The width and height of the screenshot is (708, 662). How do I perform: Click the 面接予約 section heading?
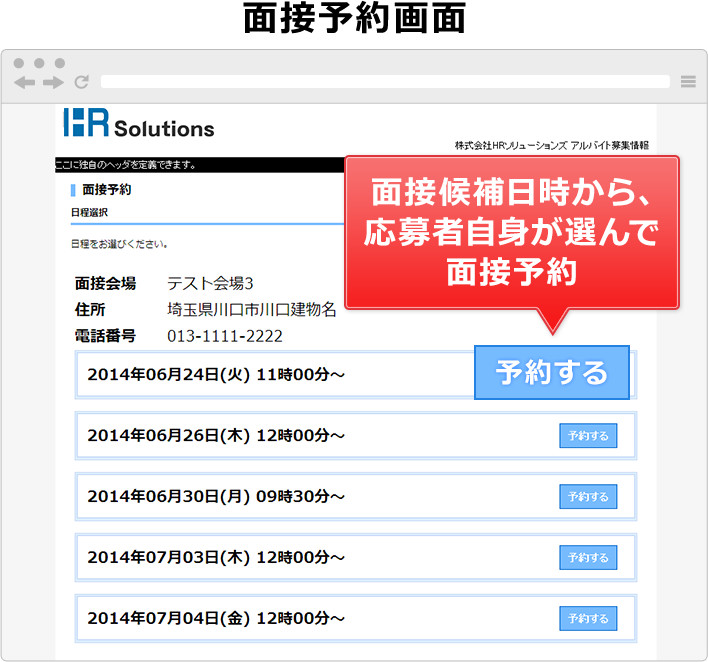(107, 190)
